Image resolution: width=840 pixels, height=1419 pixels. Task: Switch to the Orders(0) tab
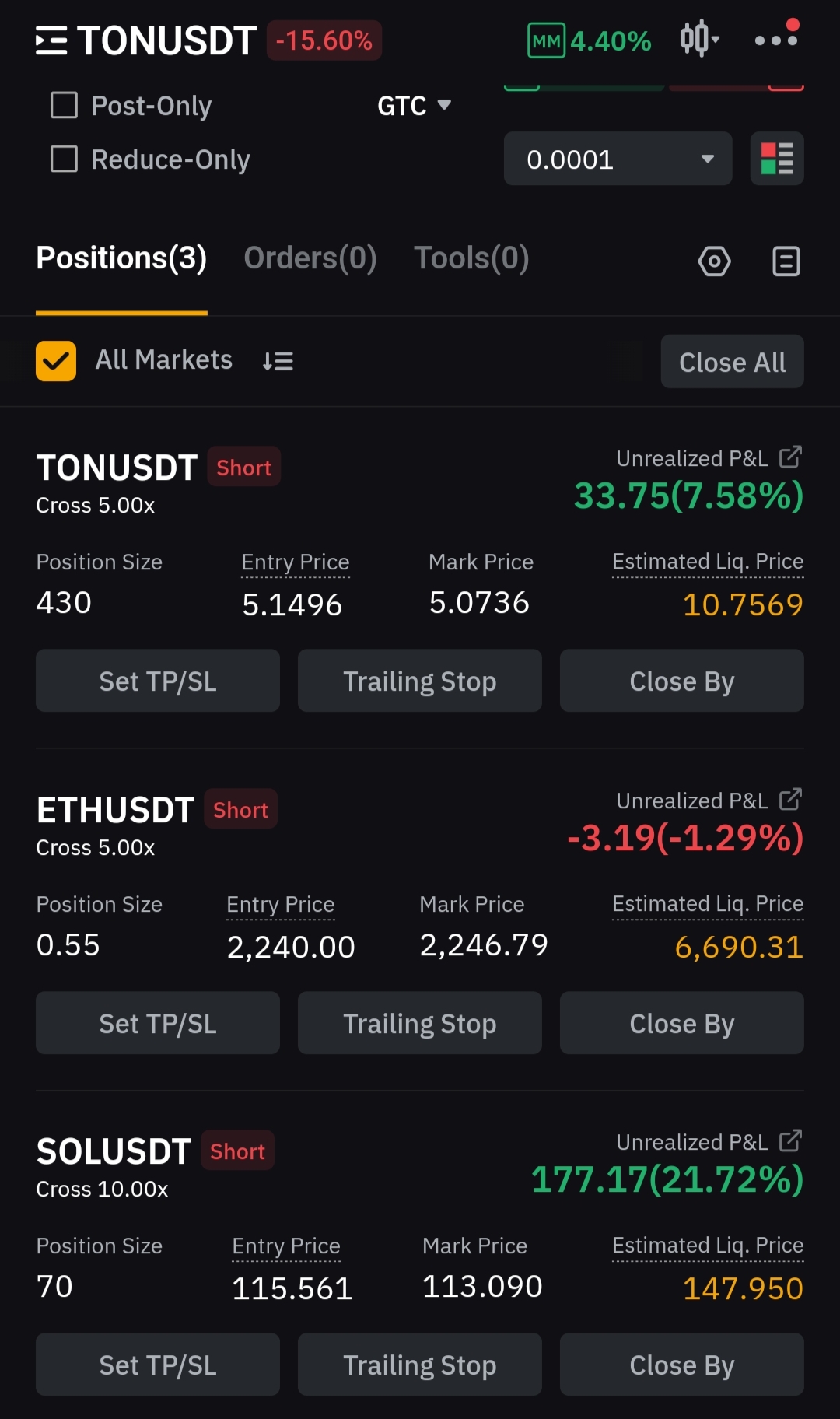coord(310,258)
